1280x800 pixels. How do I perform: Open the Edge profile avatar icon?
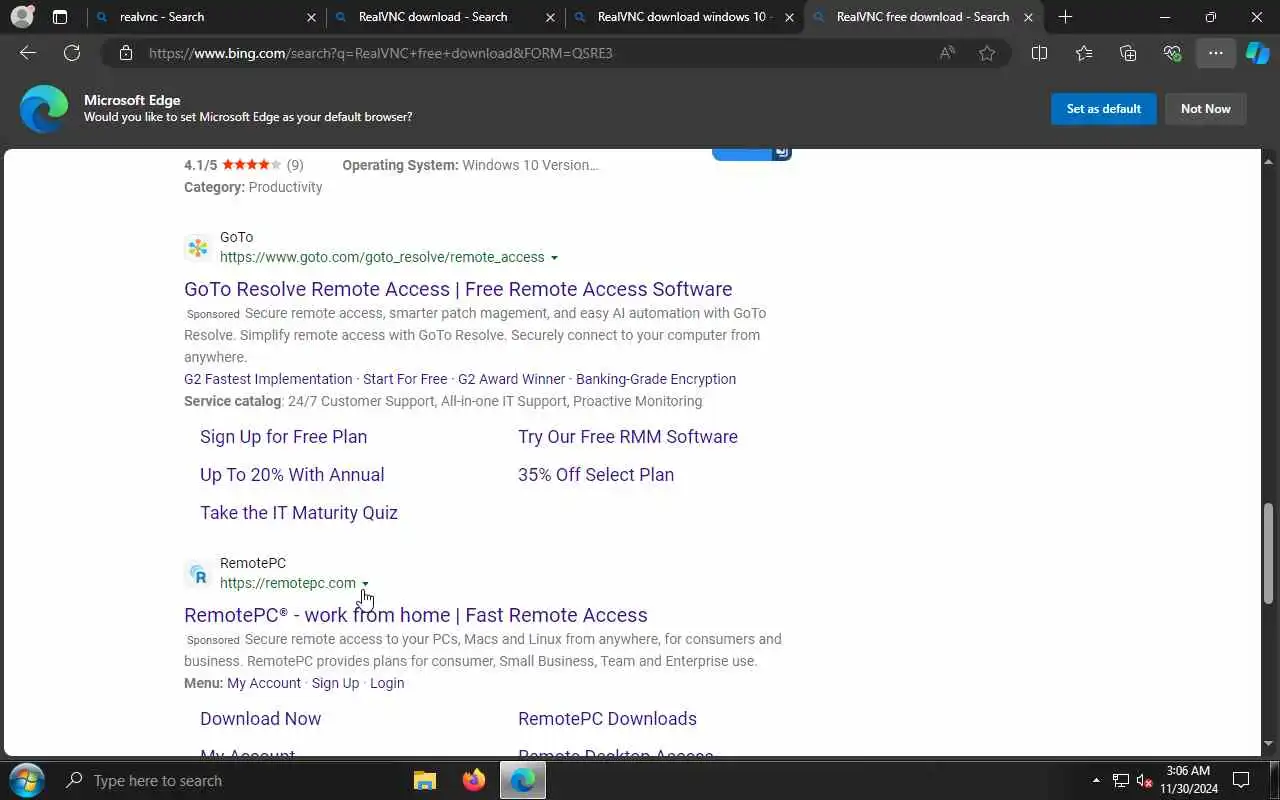[x=22, y=17]
